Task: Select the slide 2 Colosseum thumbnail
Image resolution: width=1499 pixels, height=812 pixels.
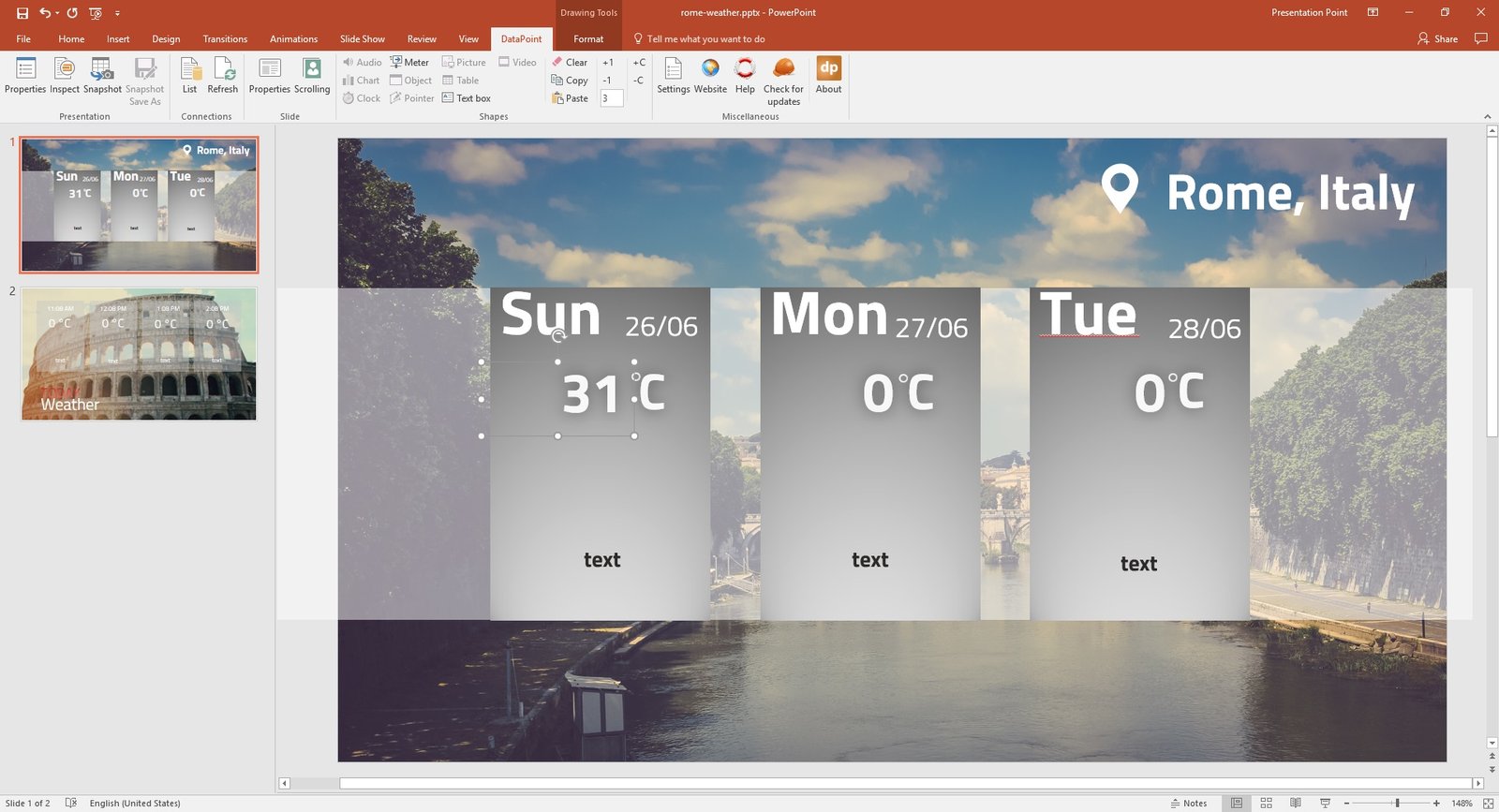Action: coord(139,354)
